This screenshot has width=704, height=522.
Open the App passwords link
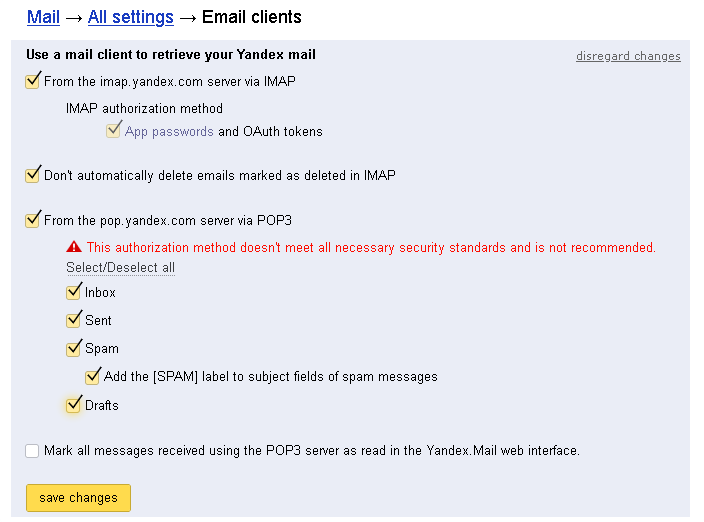tap(169, 131)
